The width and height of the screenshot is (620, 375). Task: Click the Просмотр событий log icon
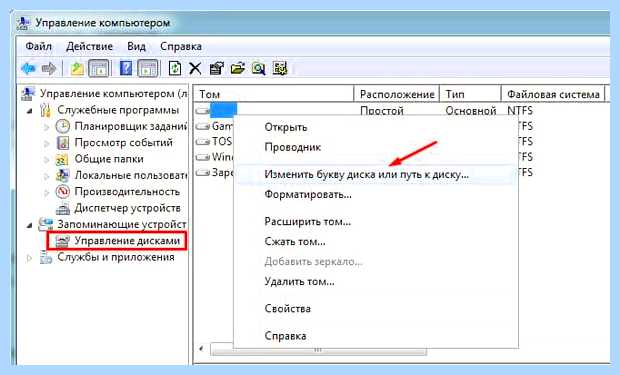pos(62,142)
